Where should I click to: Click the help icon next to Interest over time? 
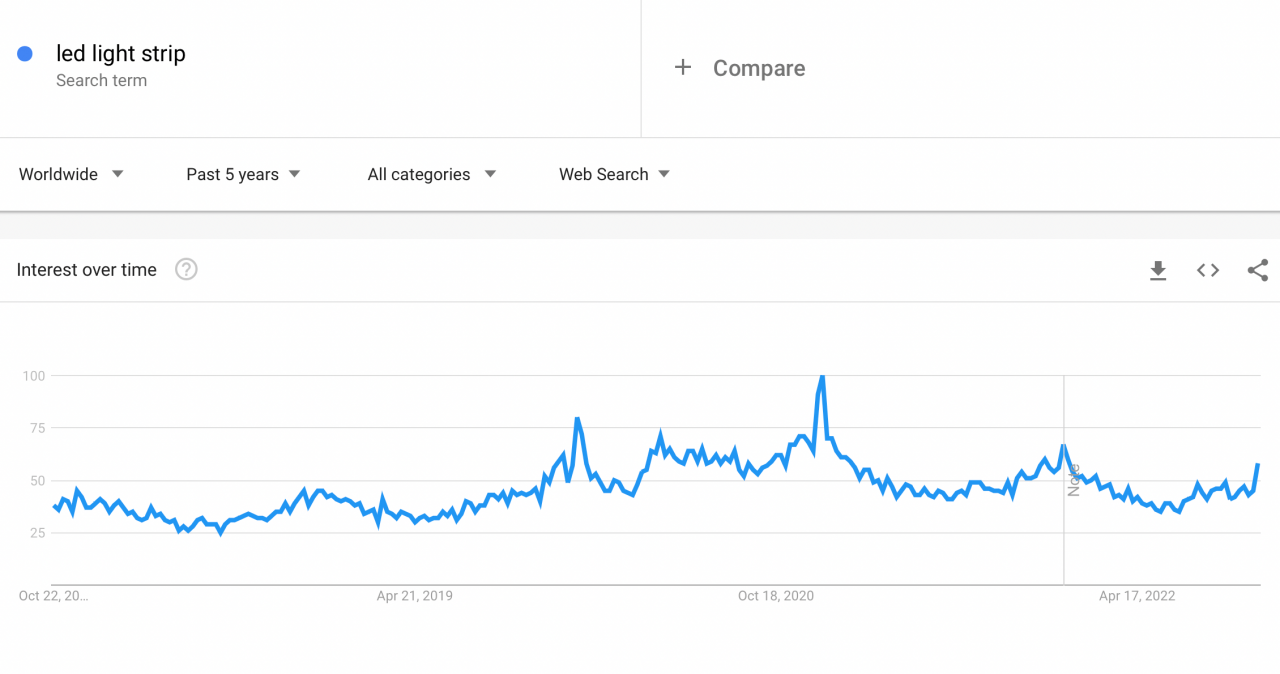(186, 269)
